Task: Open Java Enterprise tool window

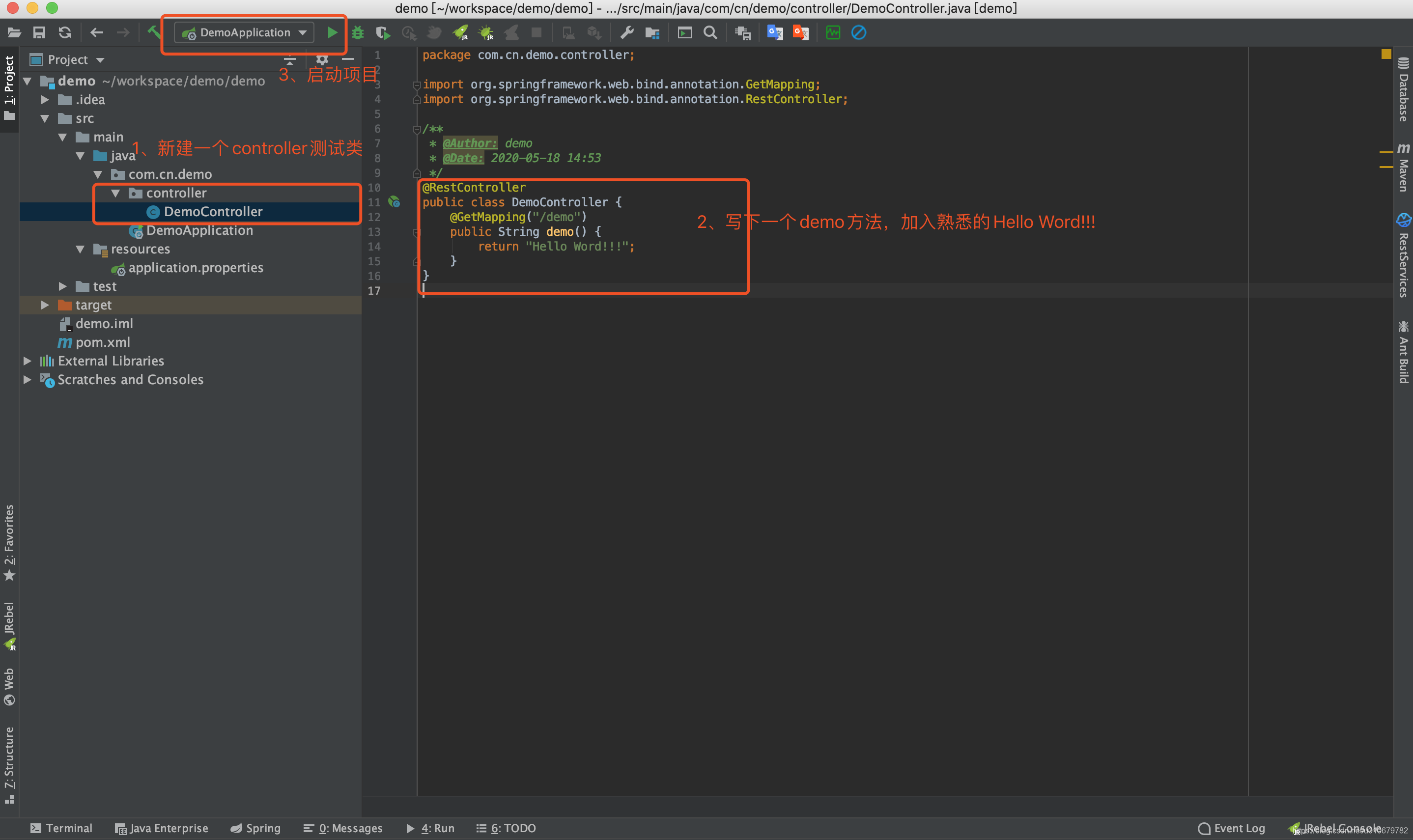Action: 161,828
